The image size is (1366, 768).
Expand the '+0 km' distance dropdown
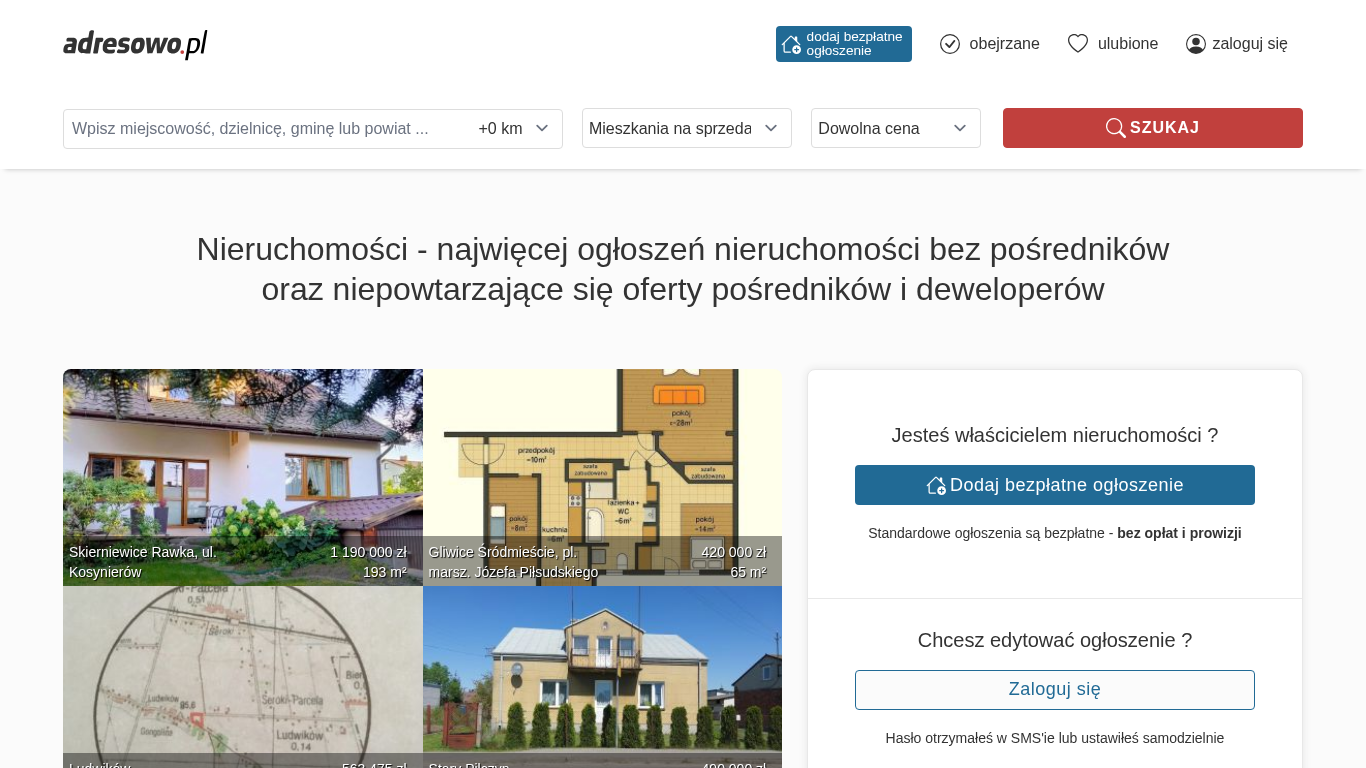[514, 129]
